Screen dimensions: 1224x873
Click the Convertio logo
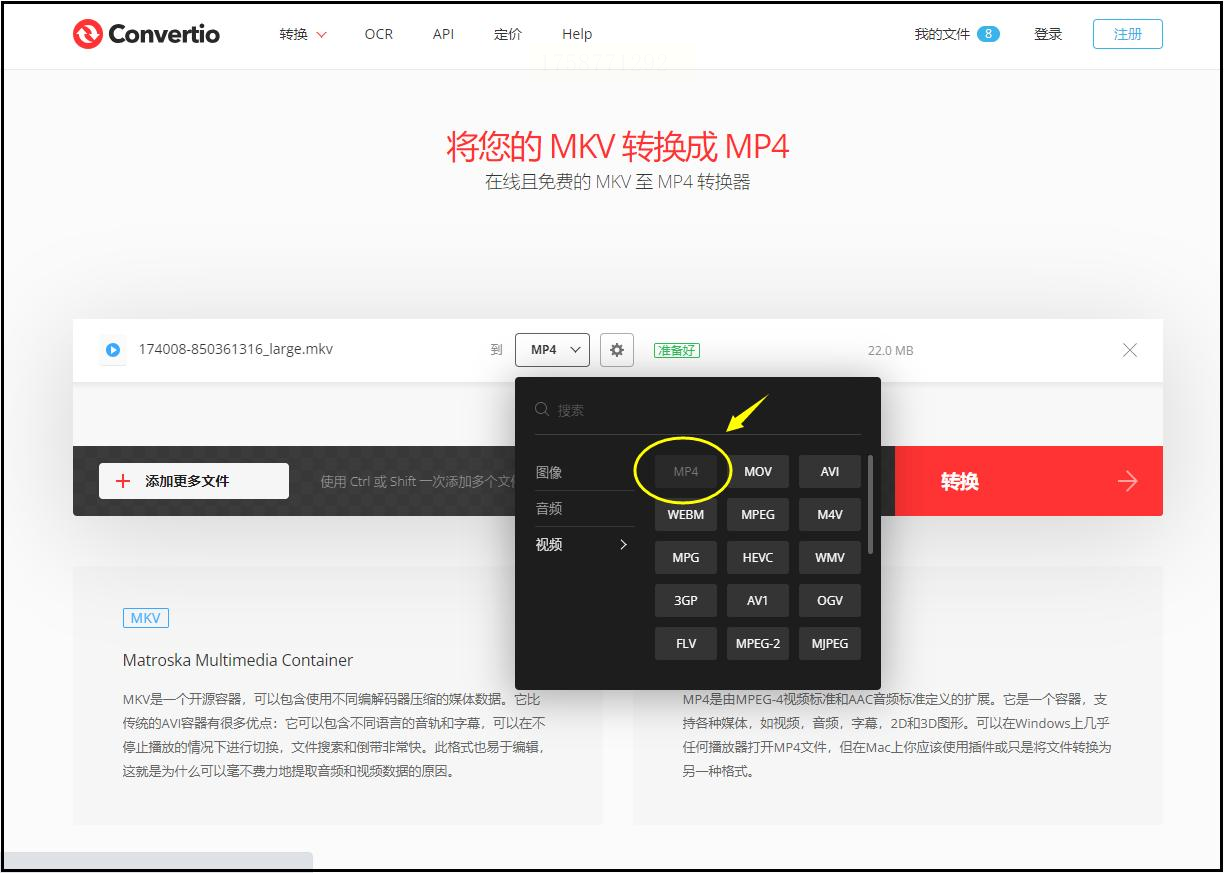146,34
